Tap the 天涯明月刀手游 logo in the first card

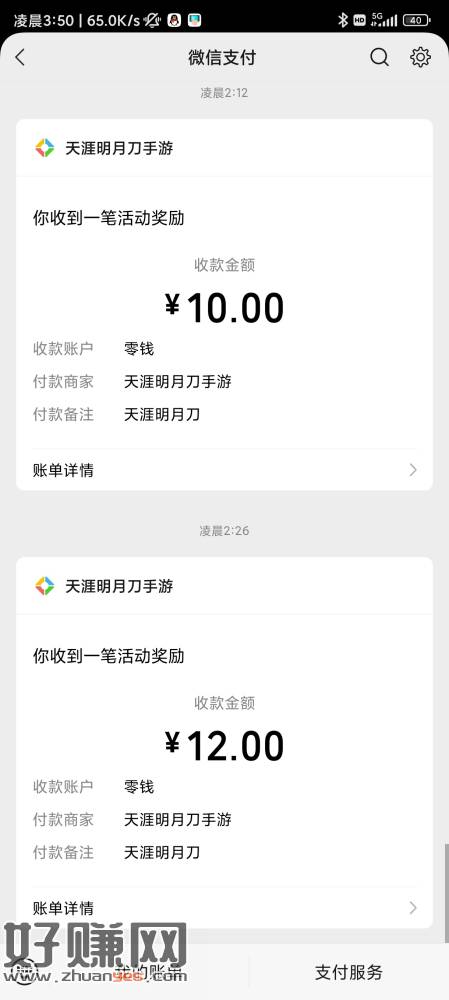pyautogui.click(x=45, y=148)
